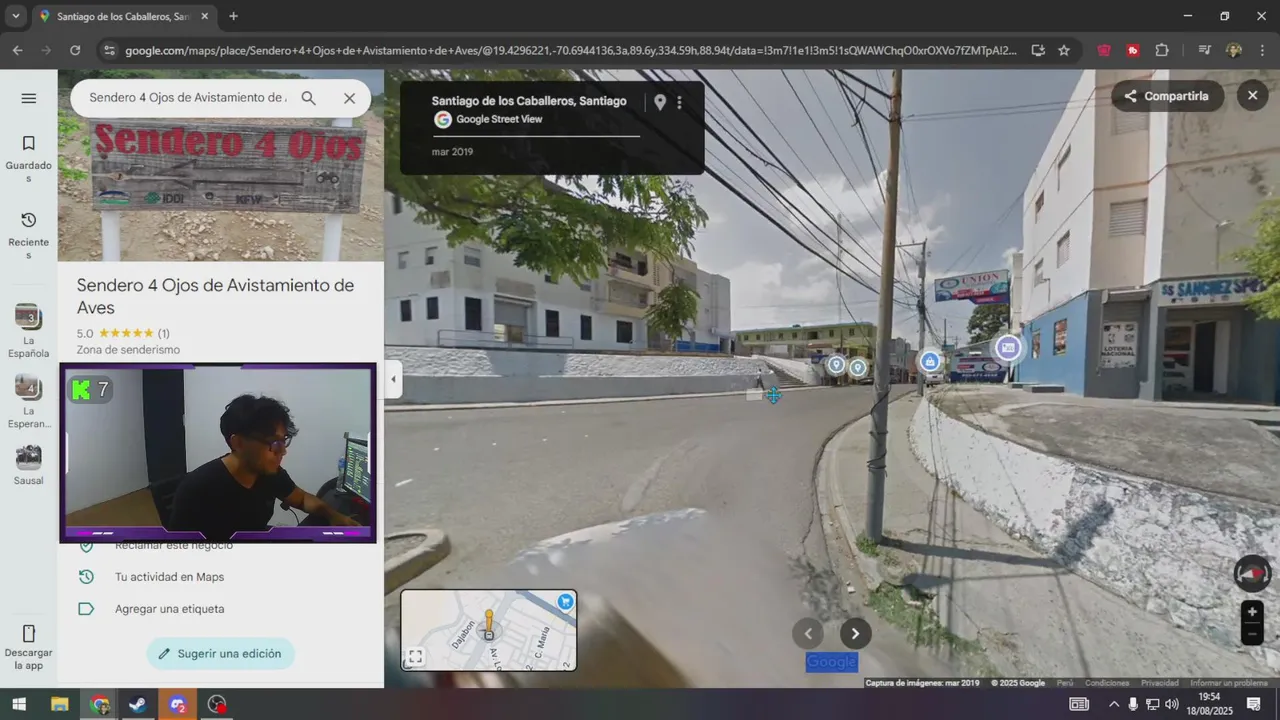This screenshot has width=1280, height=720.
Task: Open the tab search dropdown arrow
Action: click(x=15, y=16)
